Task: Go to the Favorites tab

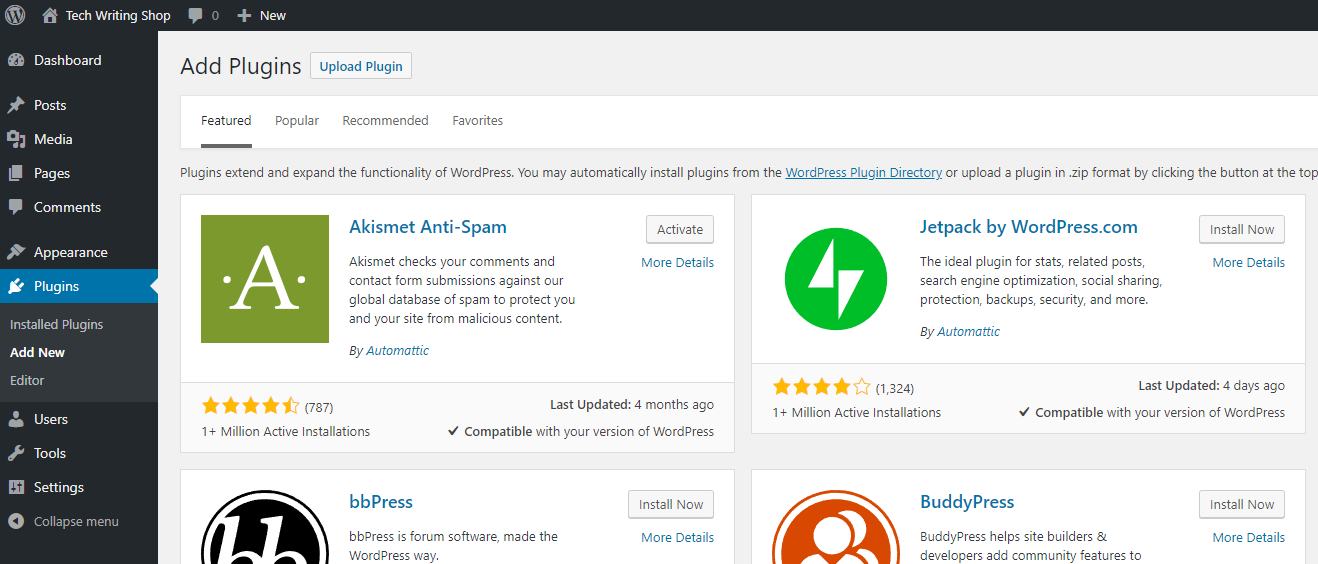Action: (x=478, y=121)
